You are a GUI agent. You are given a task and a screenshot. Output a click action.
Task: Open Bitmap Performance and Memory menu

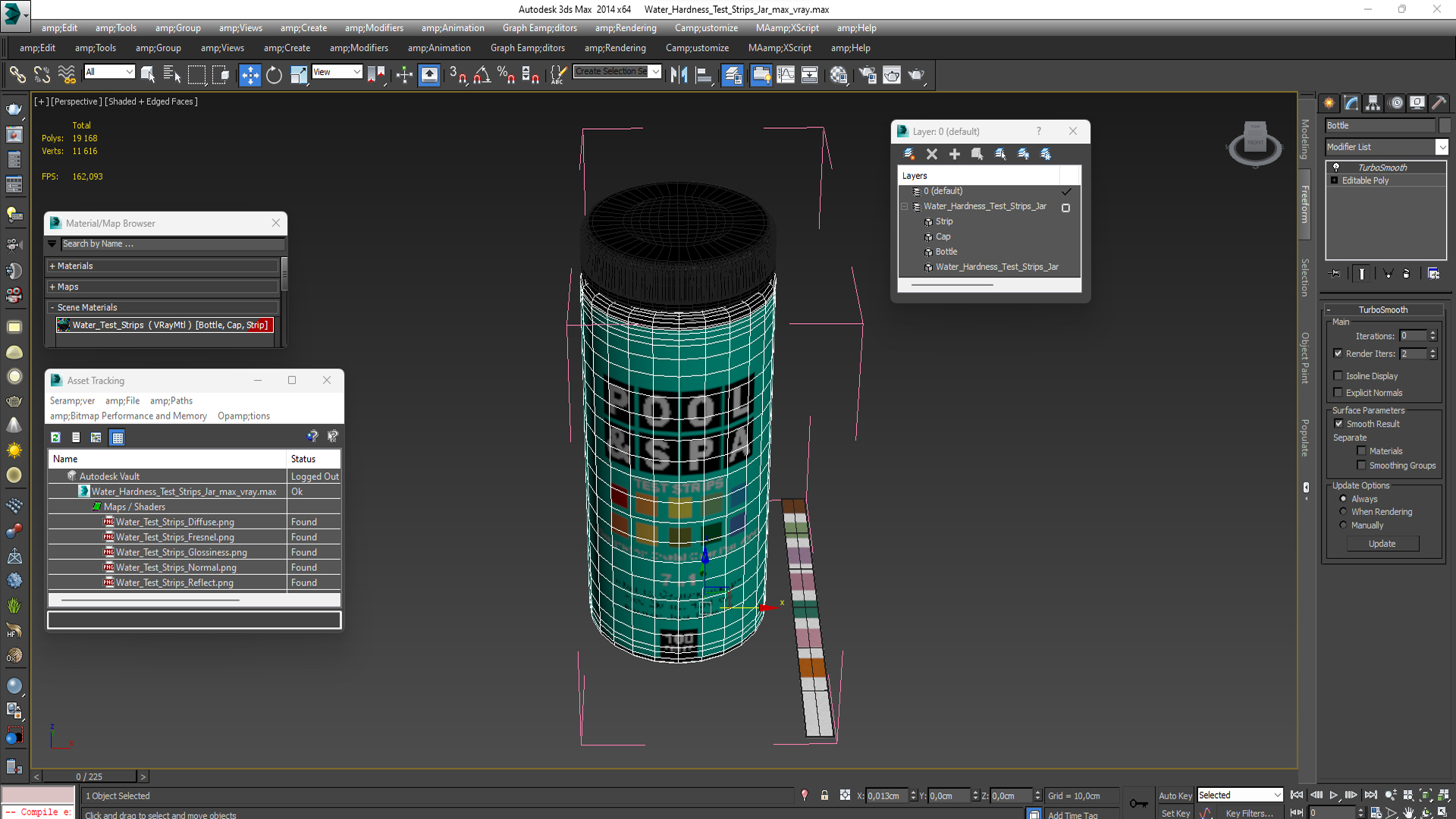(x=128, y=416)
